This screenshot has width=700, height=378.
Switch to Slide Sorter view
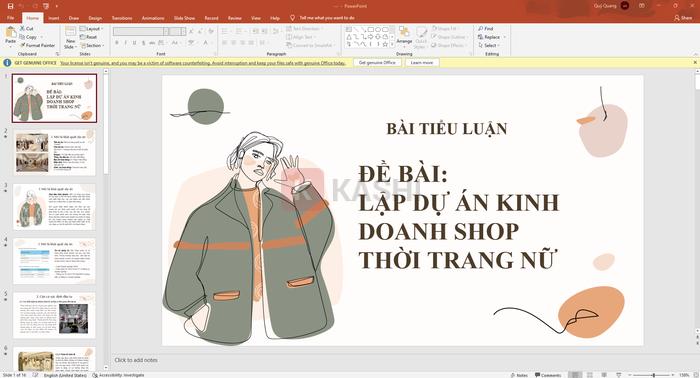[x=590, y=375]
